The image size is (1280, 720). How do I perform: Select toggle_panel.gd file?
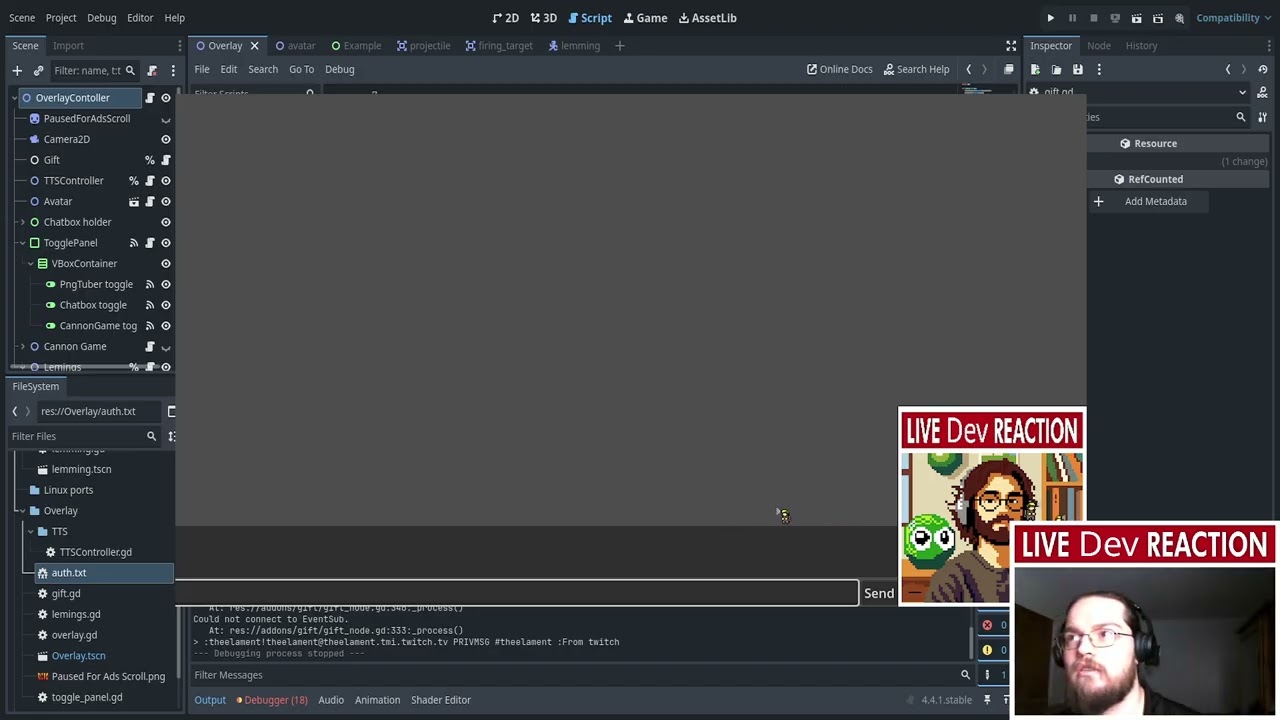pyautogui.click(x=87, y=697)
